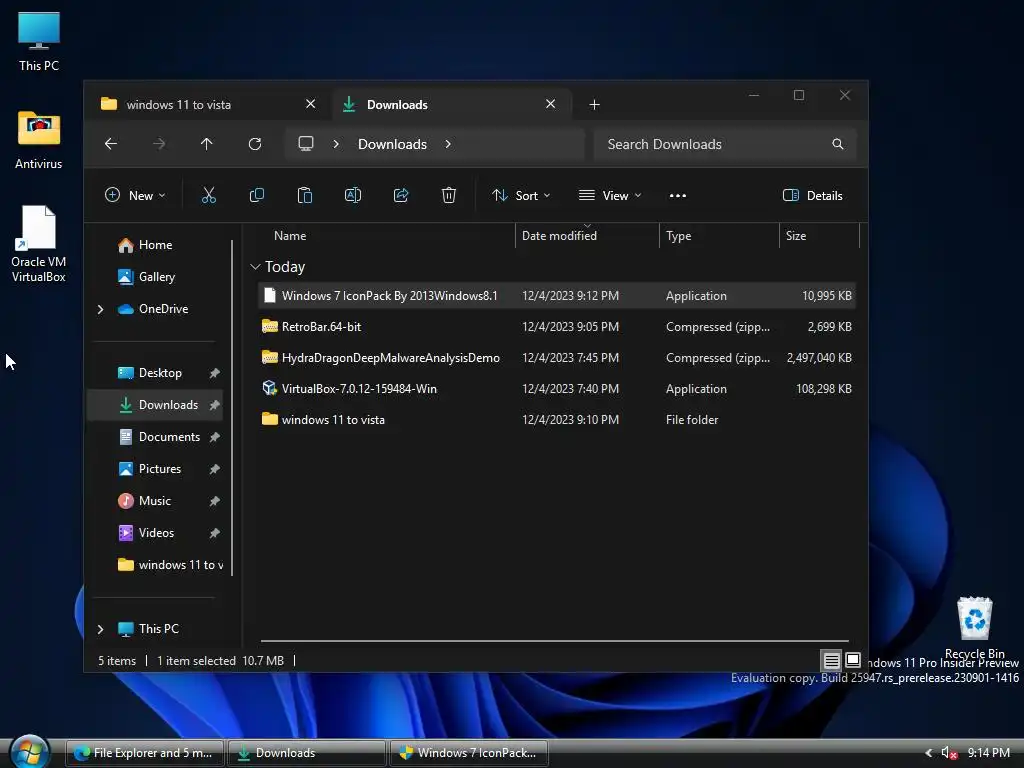Viewport: 1024px width, 768px height.
Task: Sort by Date modified column header
Action: tap(587, 236)
